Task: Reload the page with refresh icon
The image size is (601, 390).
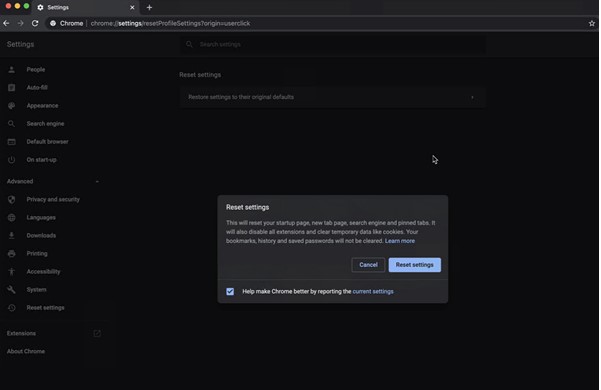Action: (x=35, y=23)
